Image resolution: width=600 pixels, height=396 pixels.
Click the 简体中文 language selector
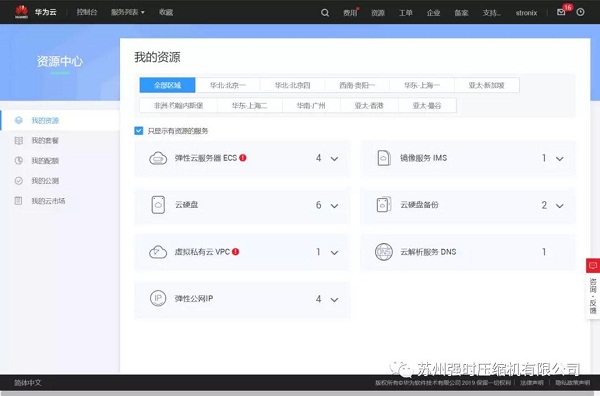click(28, 382)
